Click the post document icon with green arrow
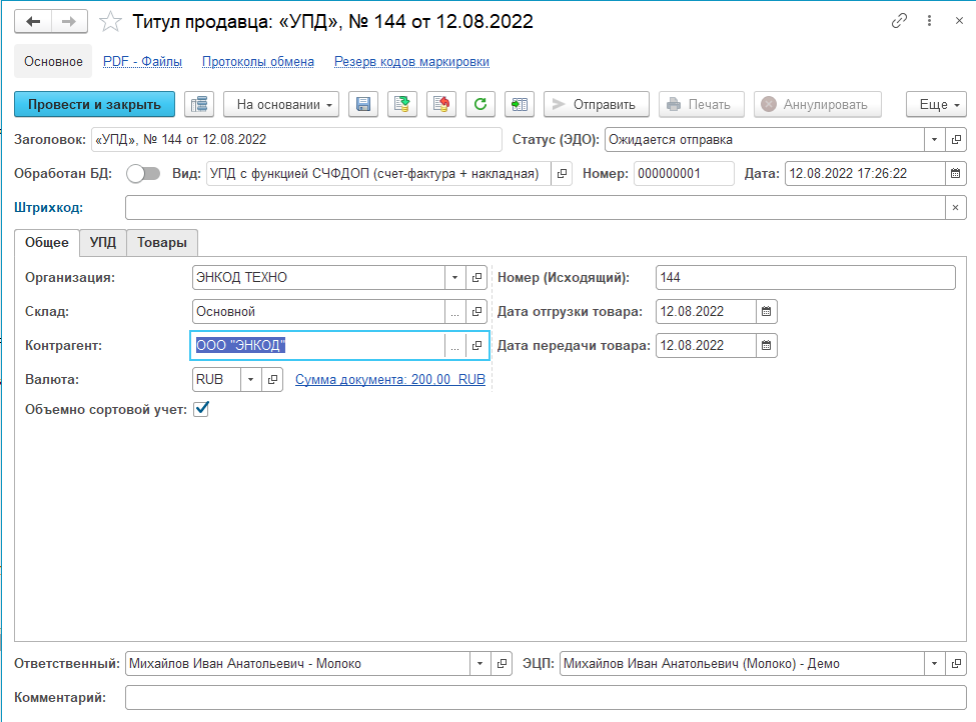This screenshot has width=976, height=722. click(x=402, y=104)
